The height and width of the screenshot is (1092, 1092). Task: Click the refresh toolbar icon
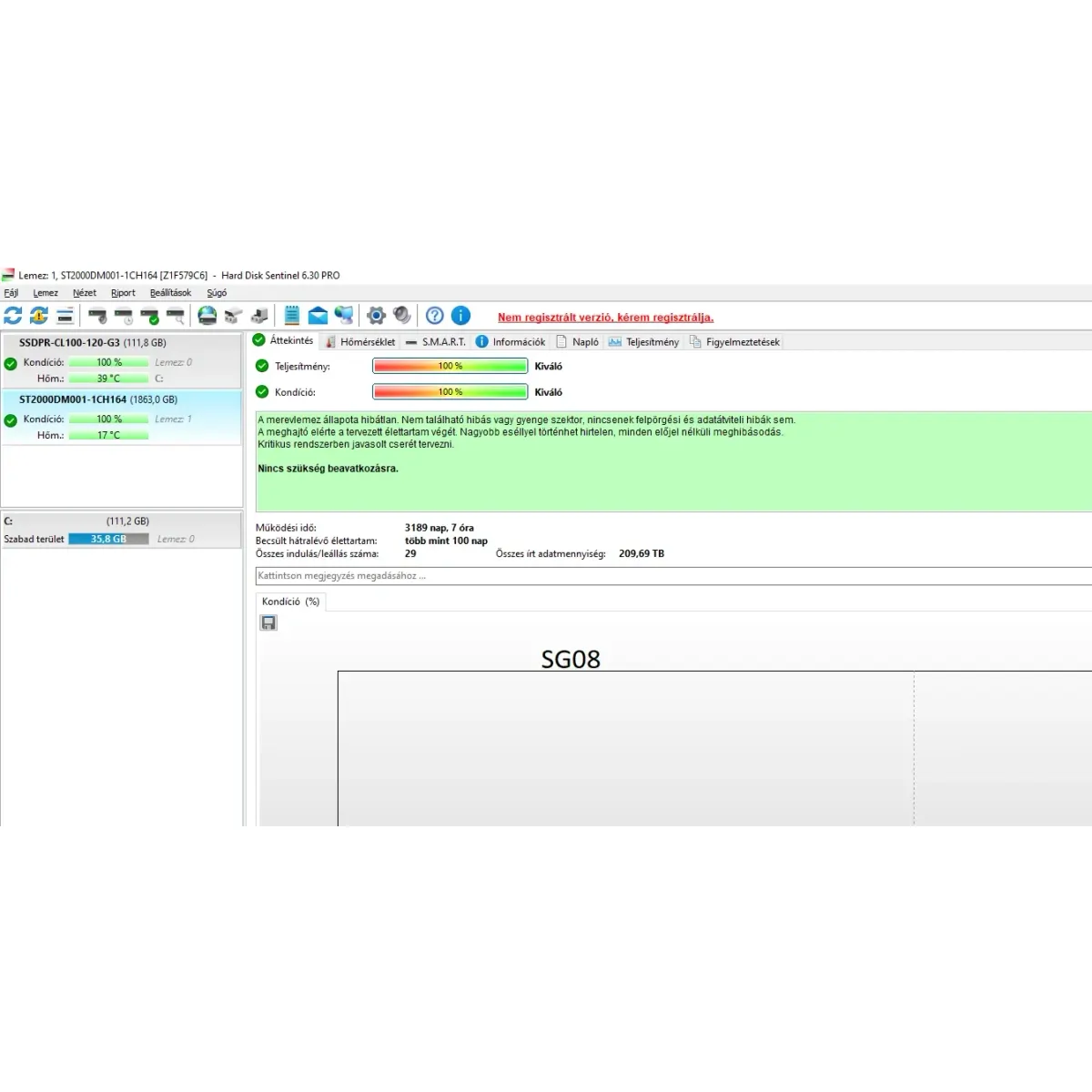pyautogui.click(x=13, y=316)
